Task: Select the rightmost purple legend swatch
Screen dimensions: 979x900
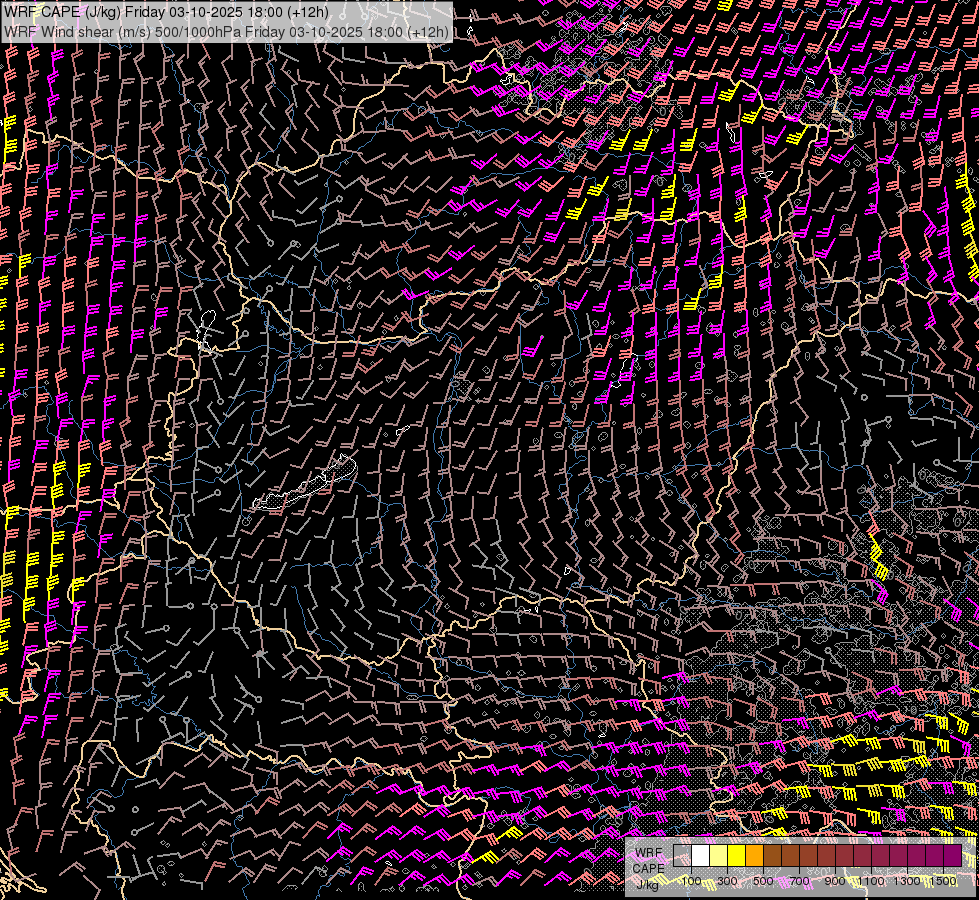Action: (952, 856)
